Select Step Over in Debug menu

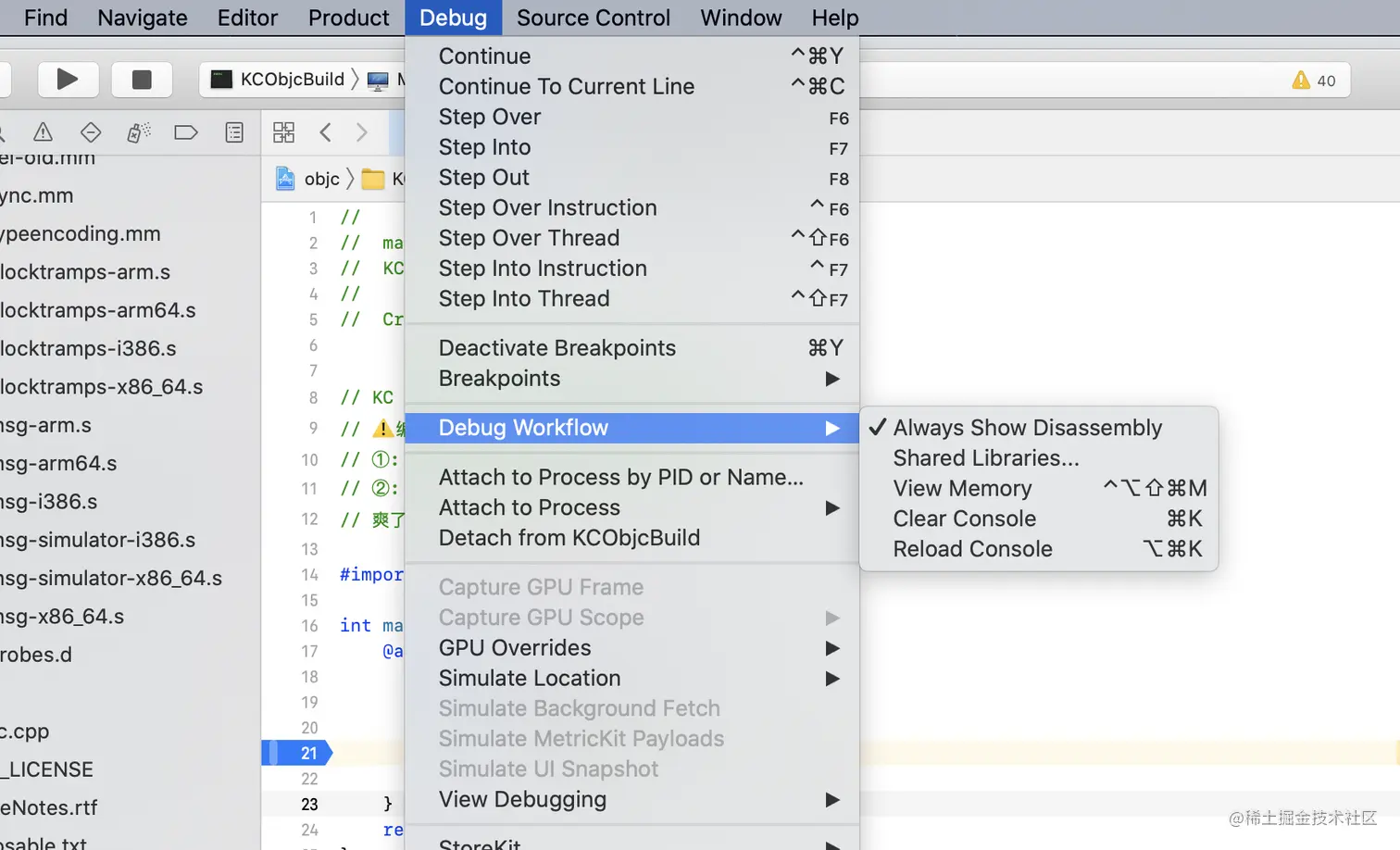[x=490, y=117]
